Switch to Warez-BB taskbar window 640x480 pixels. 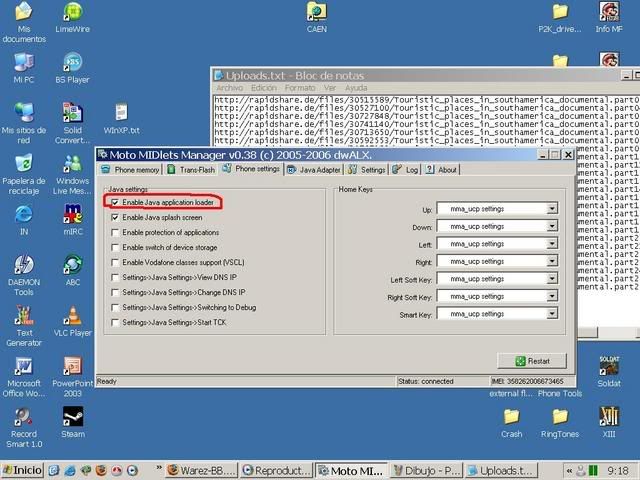[x=202, y=471]
